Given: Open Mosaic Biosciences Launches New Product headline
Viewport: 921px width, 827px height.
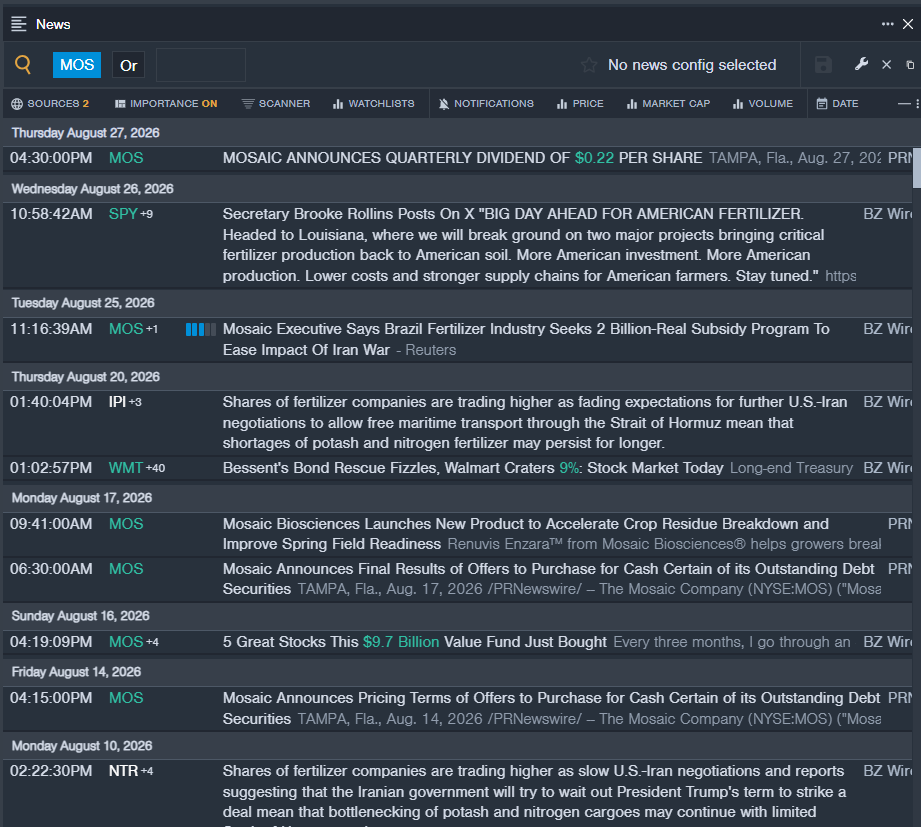Looking at the screenshot, I should click(526, 533).
